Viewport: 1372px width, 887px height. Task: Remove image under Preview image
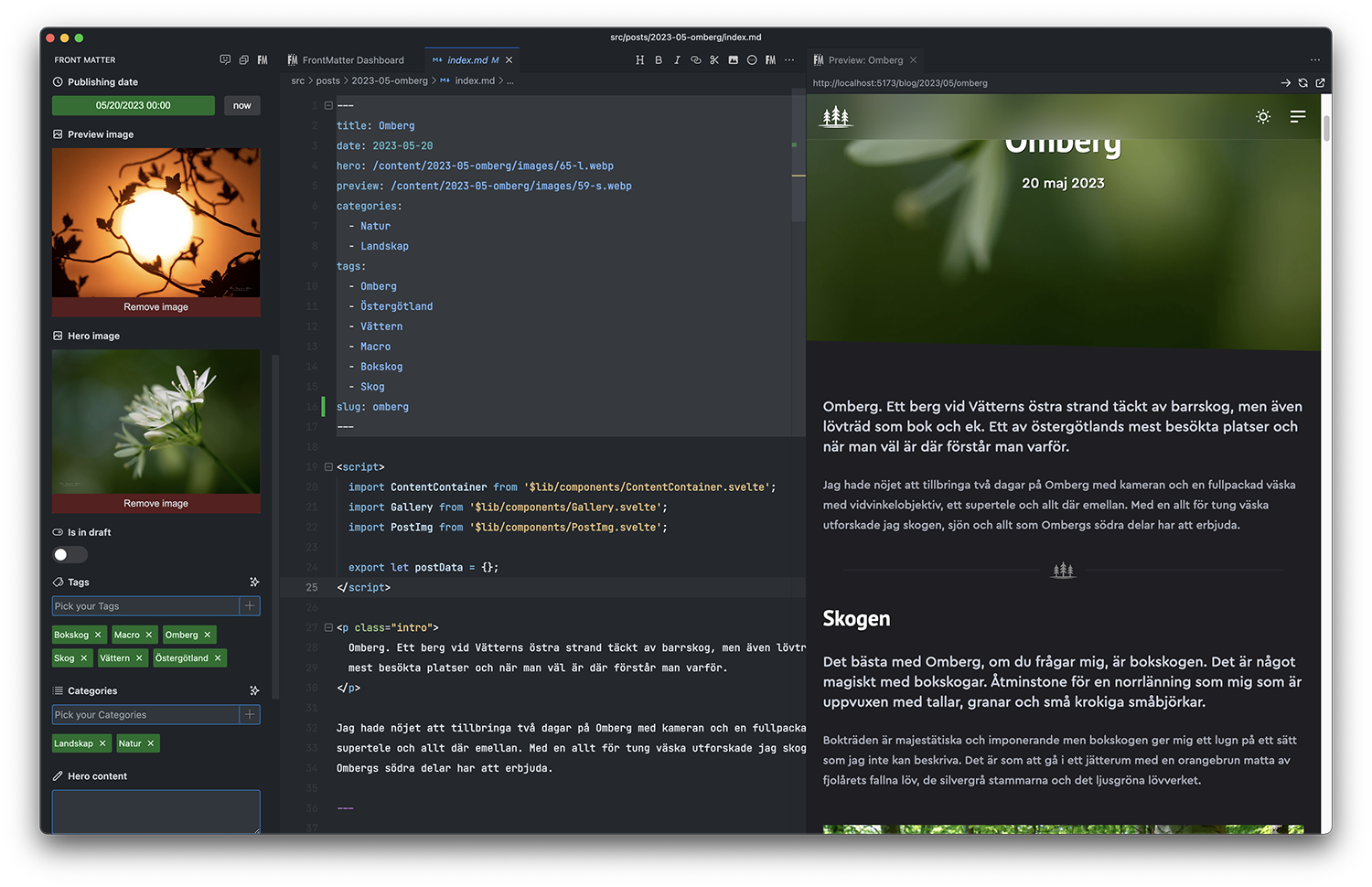(156, 307)
